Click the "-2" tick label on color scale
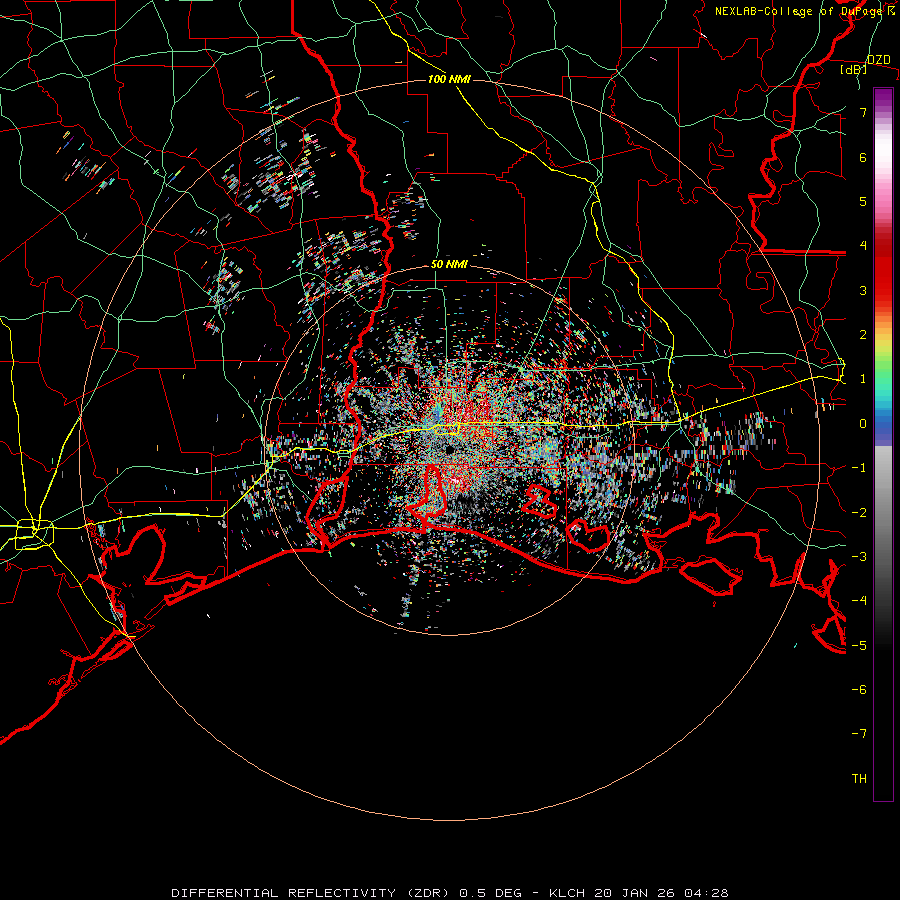 coord(859,513)
